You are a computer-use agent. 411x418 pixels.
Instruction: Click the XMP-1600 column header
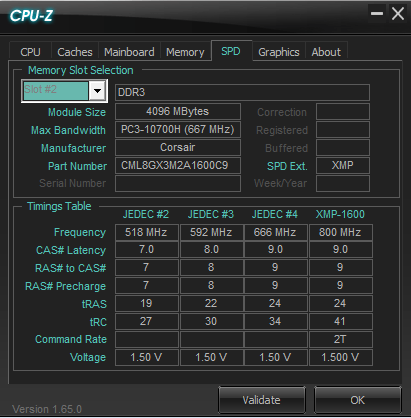click(x=340, y=214)
